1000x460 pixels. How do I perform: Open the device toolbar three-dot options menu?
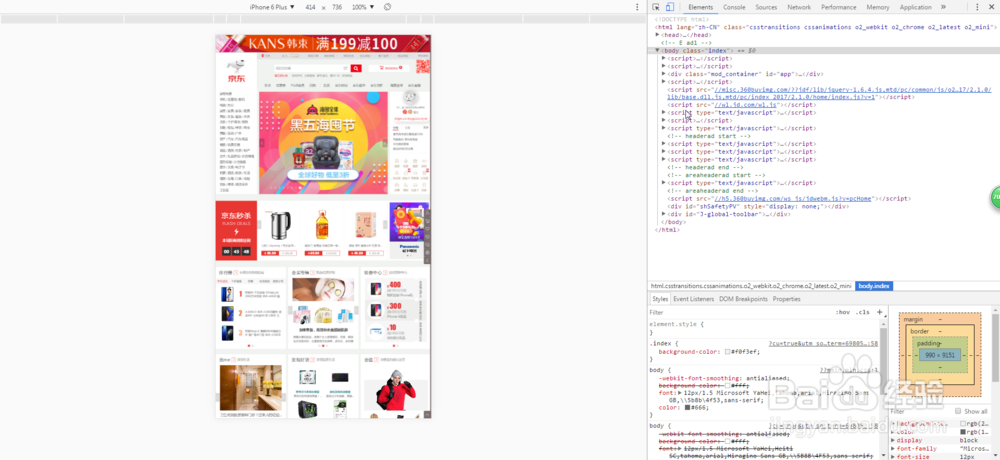coord(636,7)
